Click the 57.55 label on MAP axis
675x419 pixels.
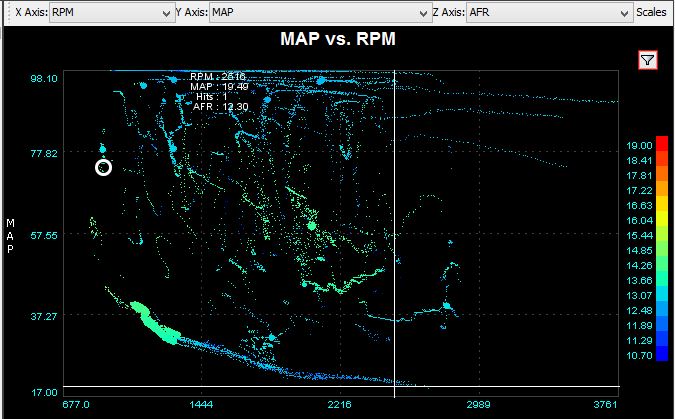(44, 235)
